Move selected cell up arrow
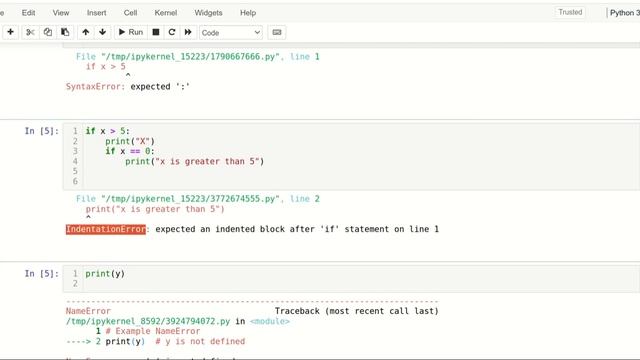 [x=85, y=32]
